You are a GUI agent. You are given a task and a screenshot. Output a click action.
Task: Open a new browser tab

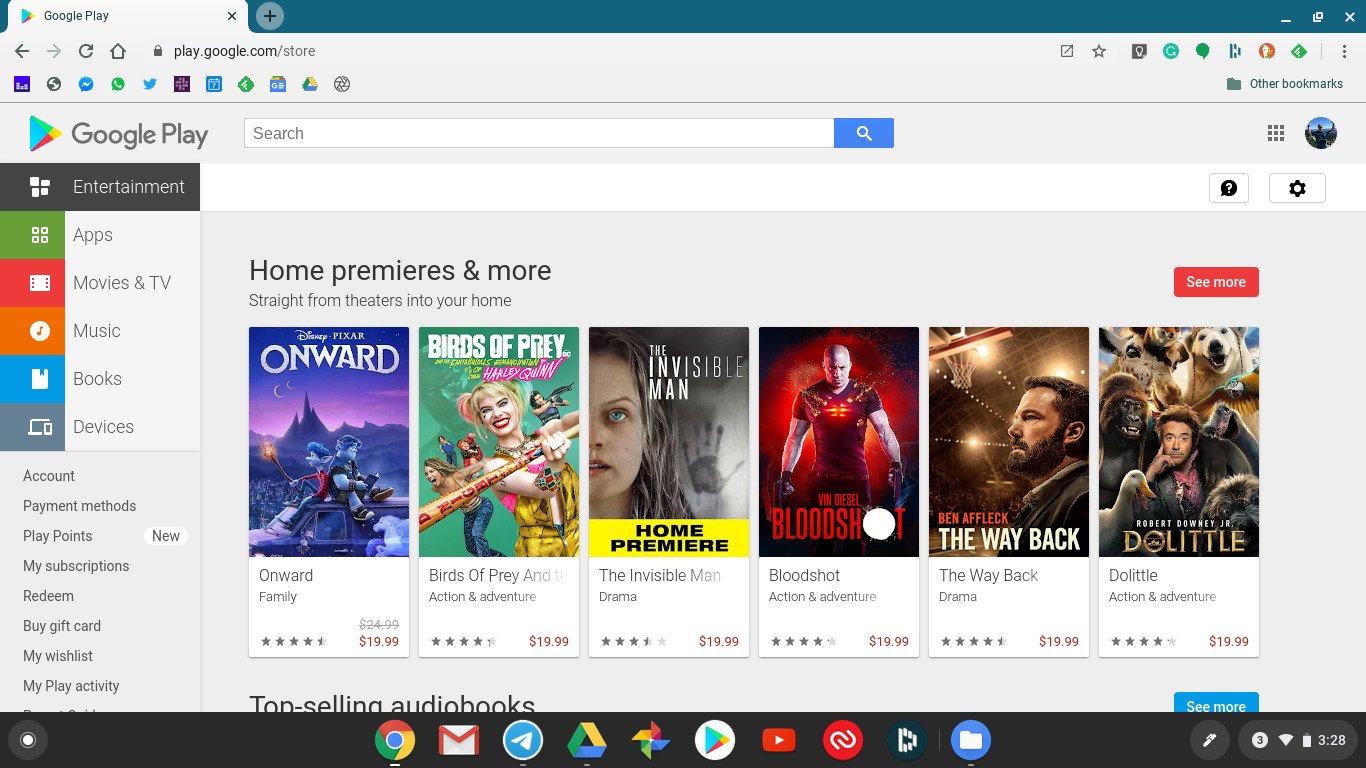[270, 16]
